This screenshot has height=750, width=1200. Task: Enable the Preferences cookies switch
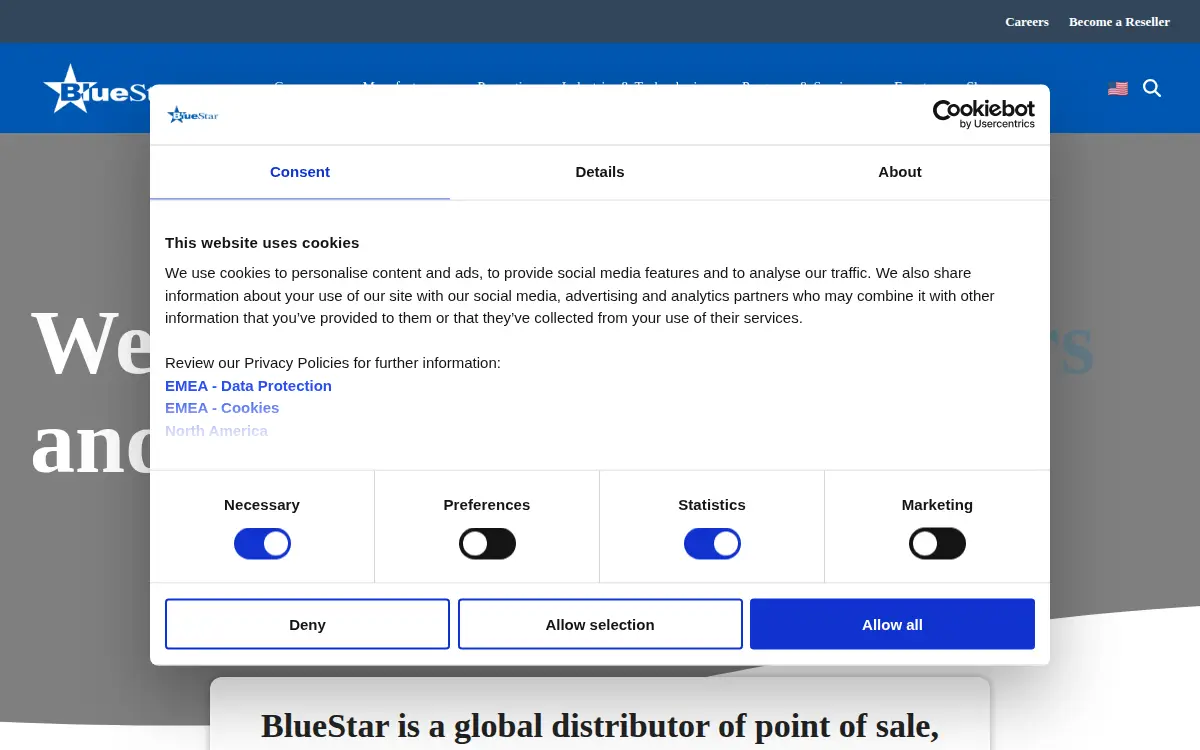[487, 544]
